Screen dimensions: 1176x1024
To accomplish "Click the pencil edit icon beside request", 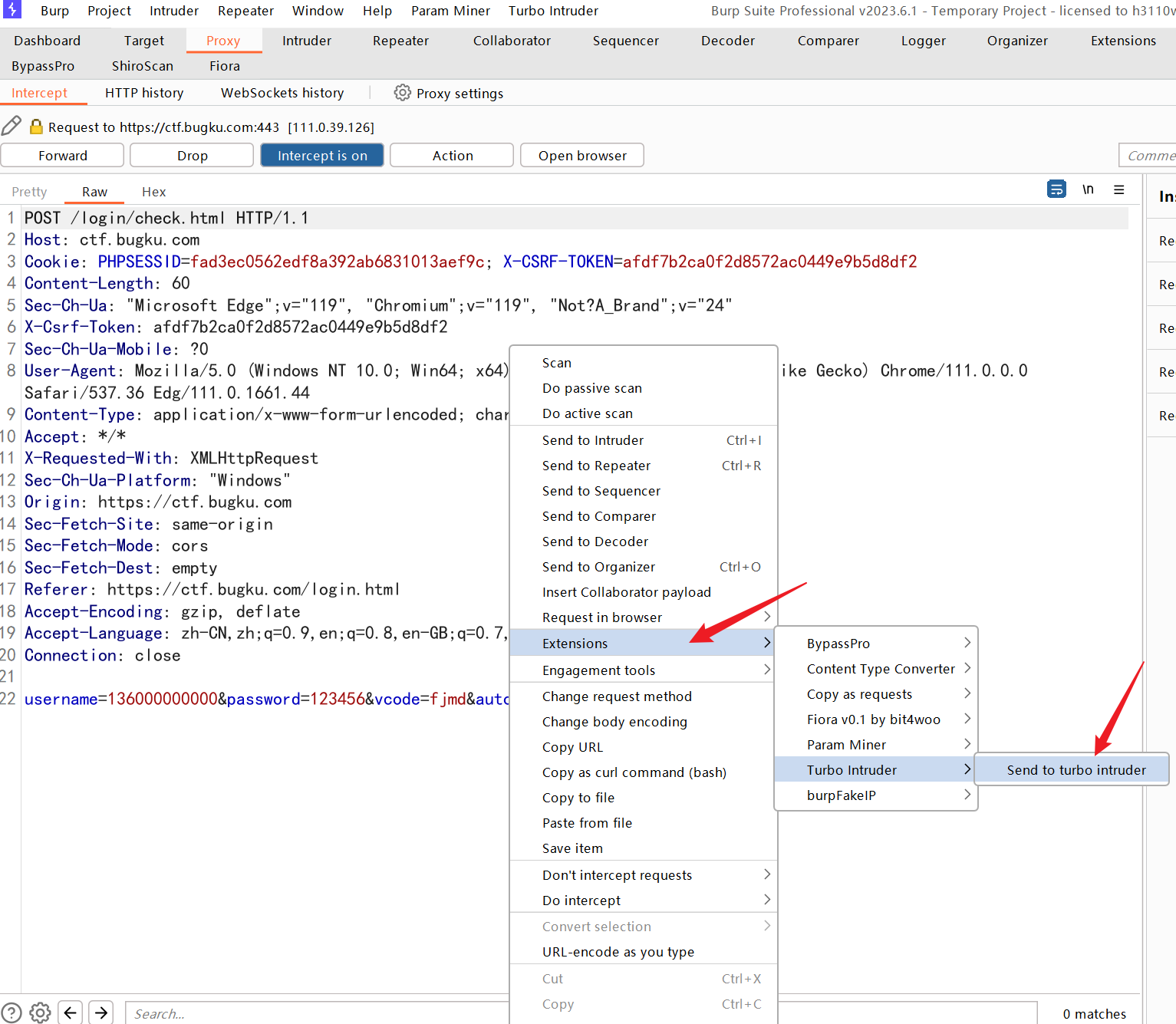I will (x=12, y=126).
